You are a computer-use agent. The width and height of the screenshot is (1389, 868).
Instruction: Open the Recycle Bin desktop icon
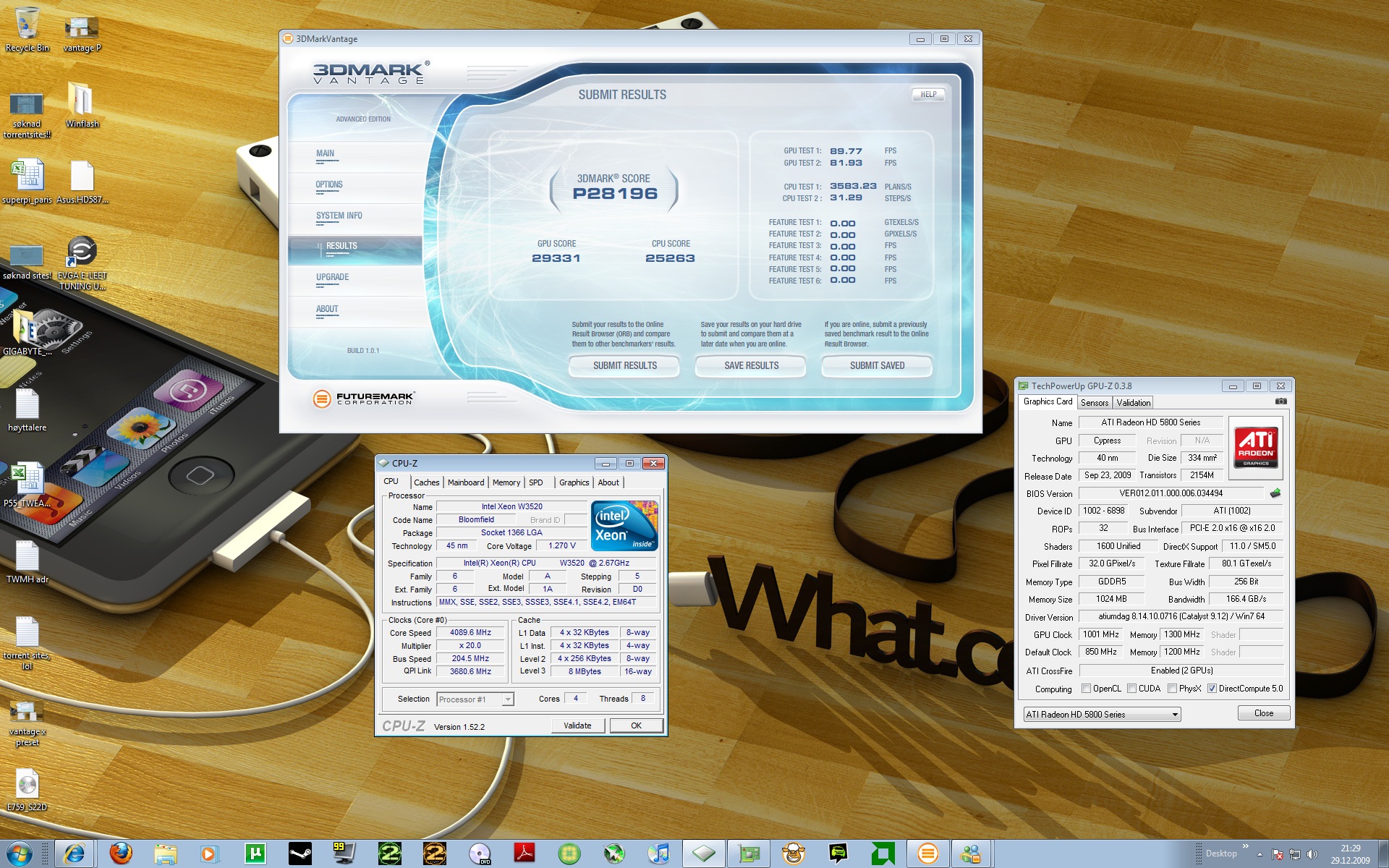[27, 30]
